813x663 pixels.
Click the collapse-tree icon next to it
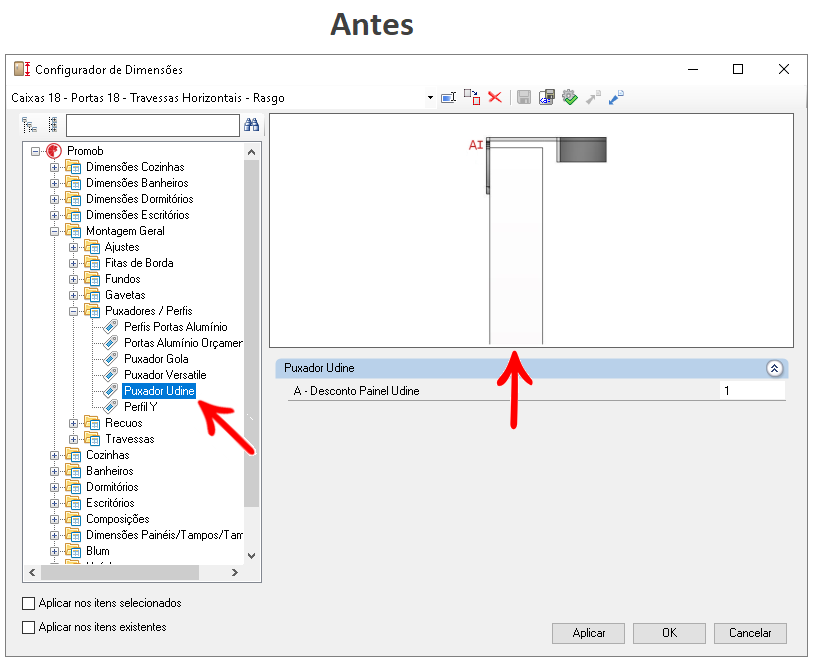coord(52,125)
